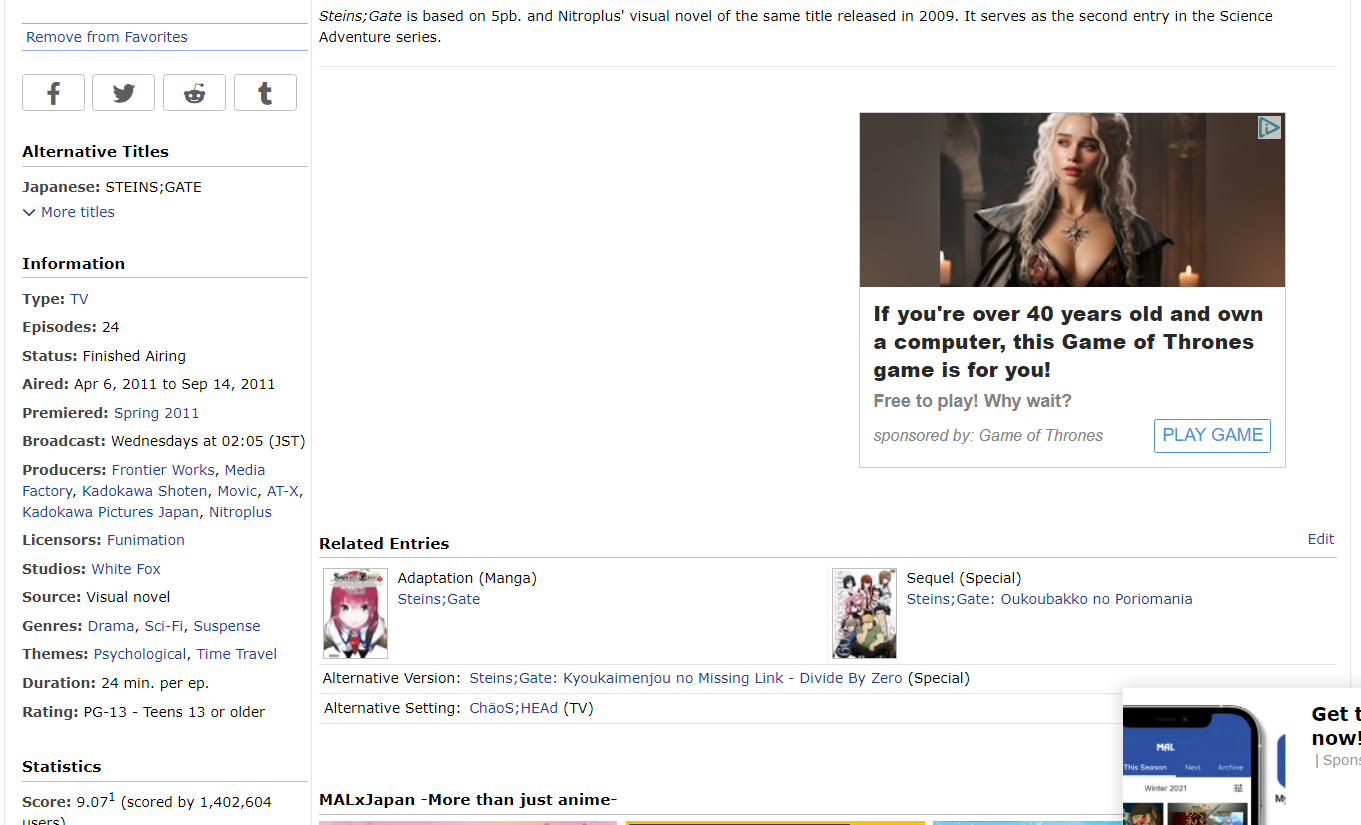
Task: Open Kadokawa Pictures Japan link
Action: tap(111, 512)
